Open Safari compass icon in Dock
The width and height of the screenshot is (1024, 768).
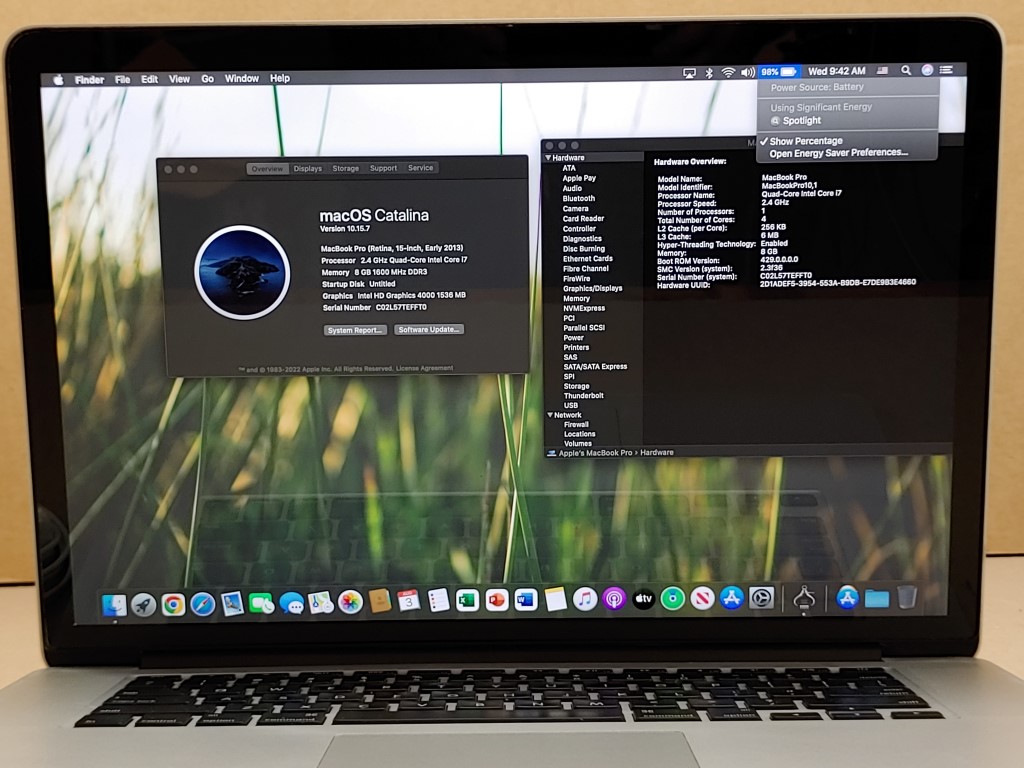click(203, 604)
